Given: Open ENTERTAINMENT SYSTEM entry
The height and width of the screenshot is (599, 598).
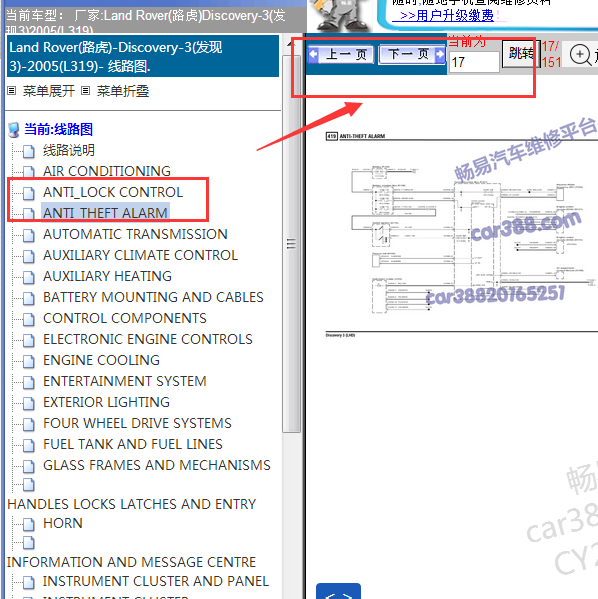Looking at the screenshot, I should [125, 381].
